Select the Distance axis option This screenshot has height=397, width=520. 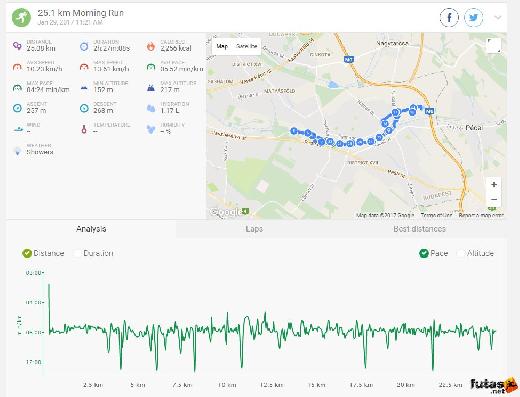pyautogui.click(x=43, y=253)
